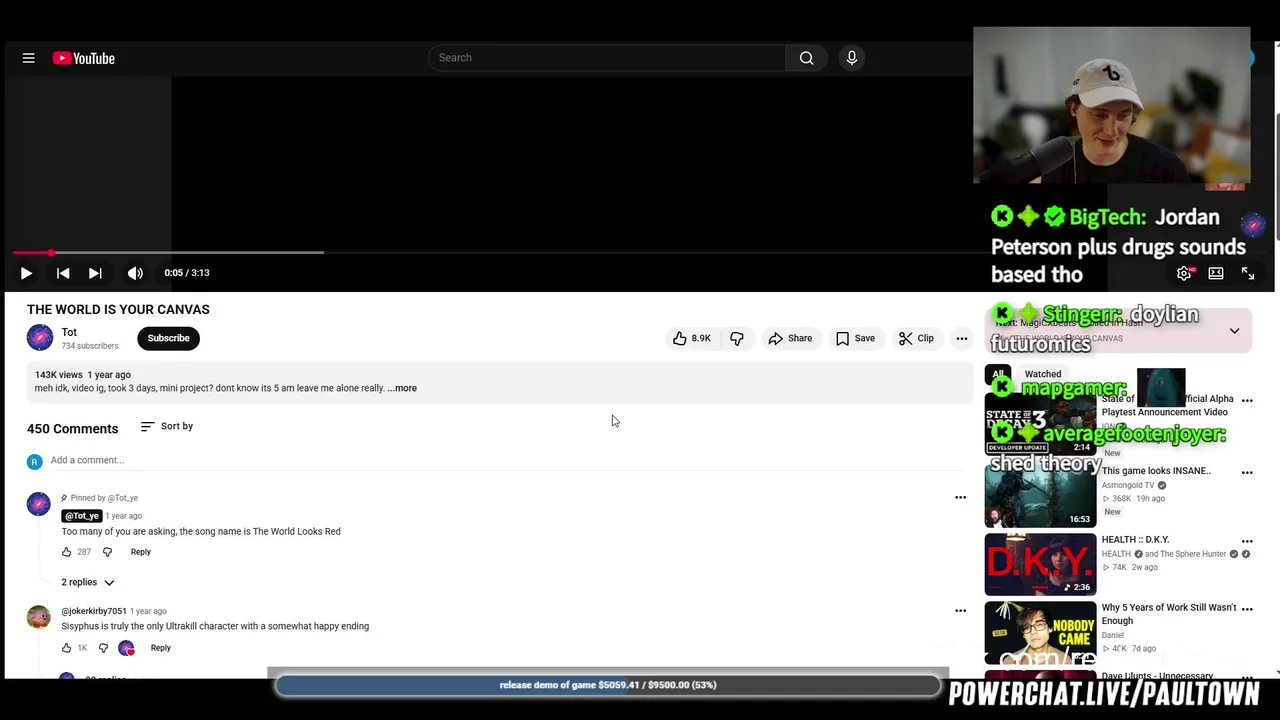Open options menu on the Sisyphus comment
The image size is (1280, 720).
point(960,610)
